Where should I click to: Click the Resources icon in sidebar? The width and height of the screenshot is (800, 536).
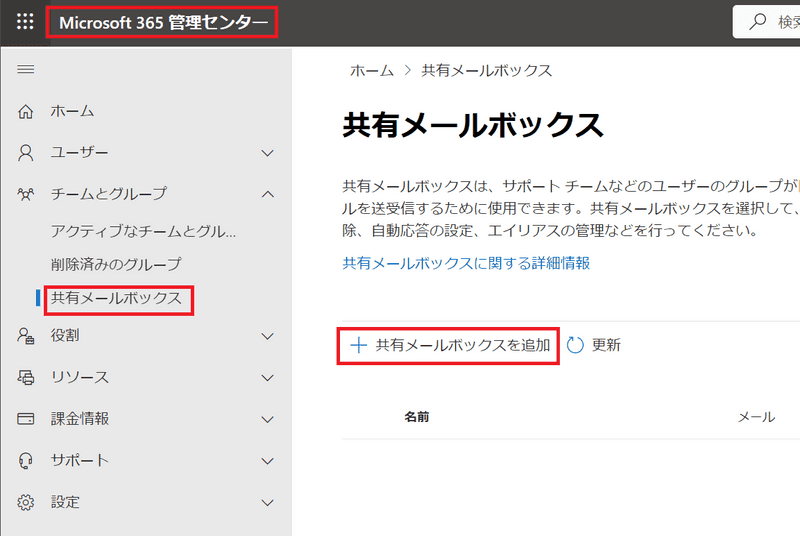(26, 377)
